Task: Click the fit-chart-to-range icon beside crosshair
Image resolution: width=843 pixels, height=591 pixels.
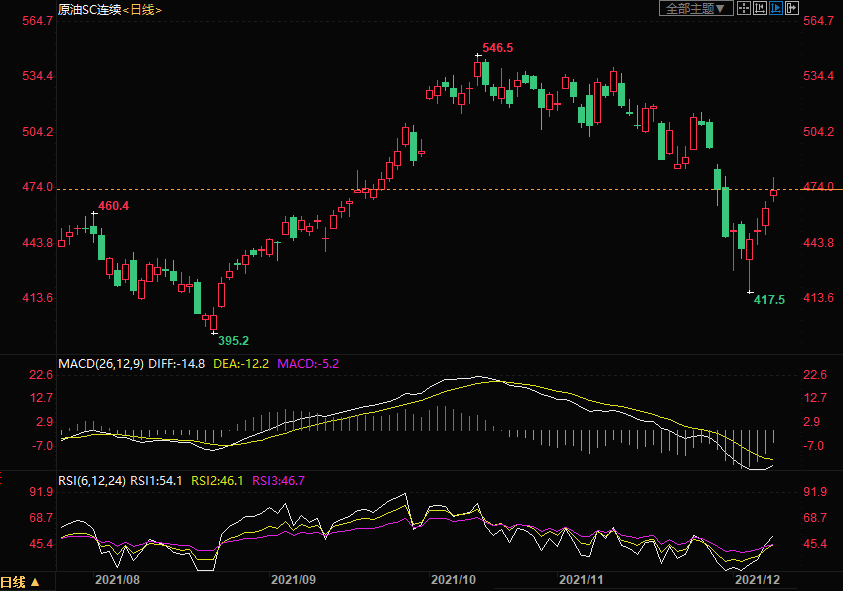Action: coord(759,8)
